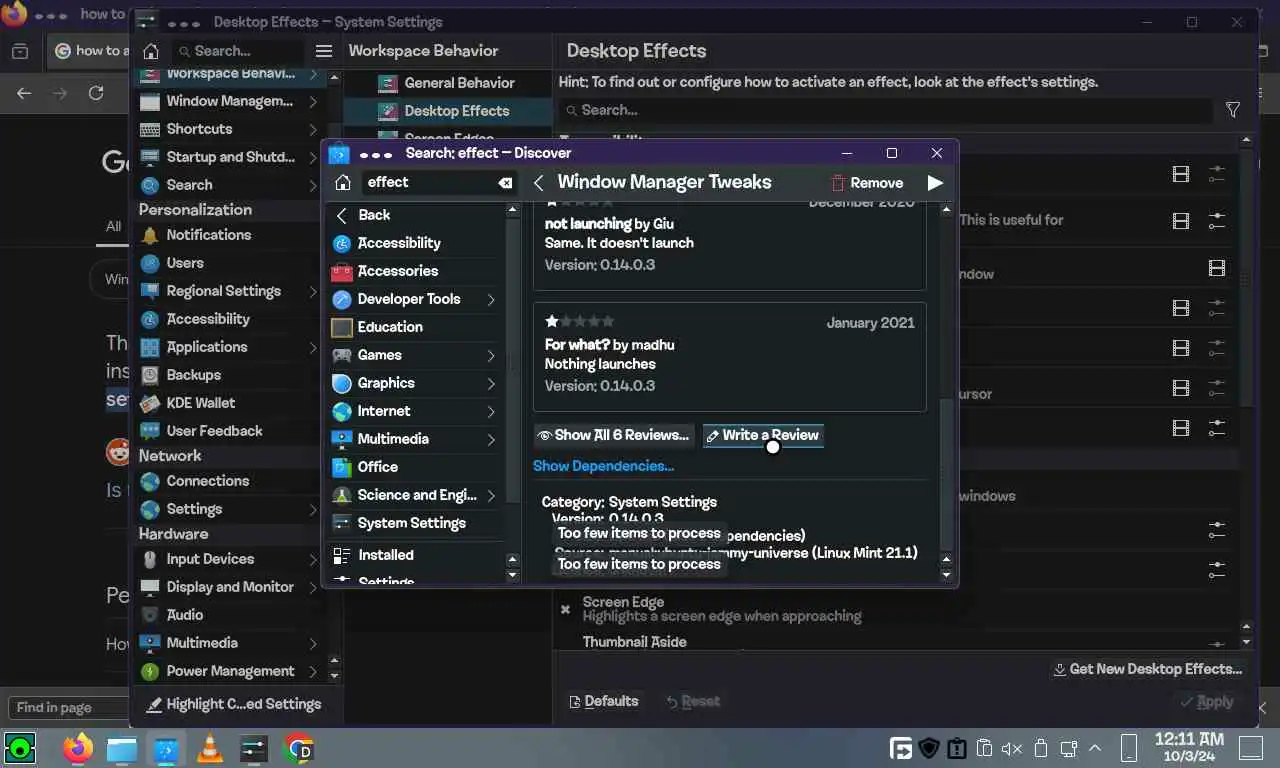Click Write a Review button

point(762,435)
